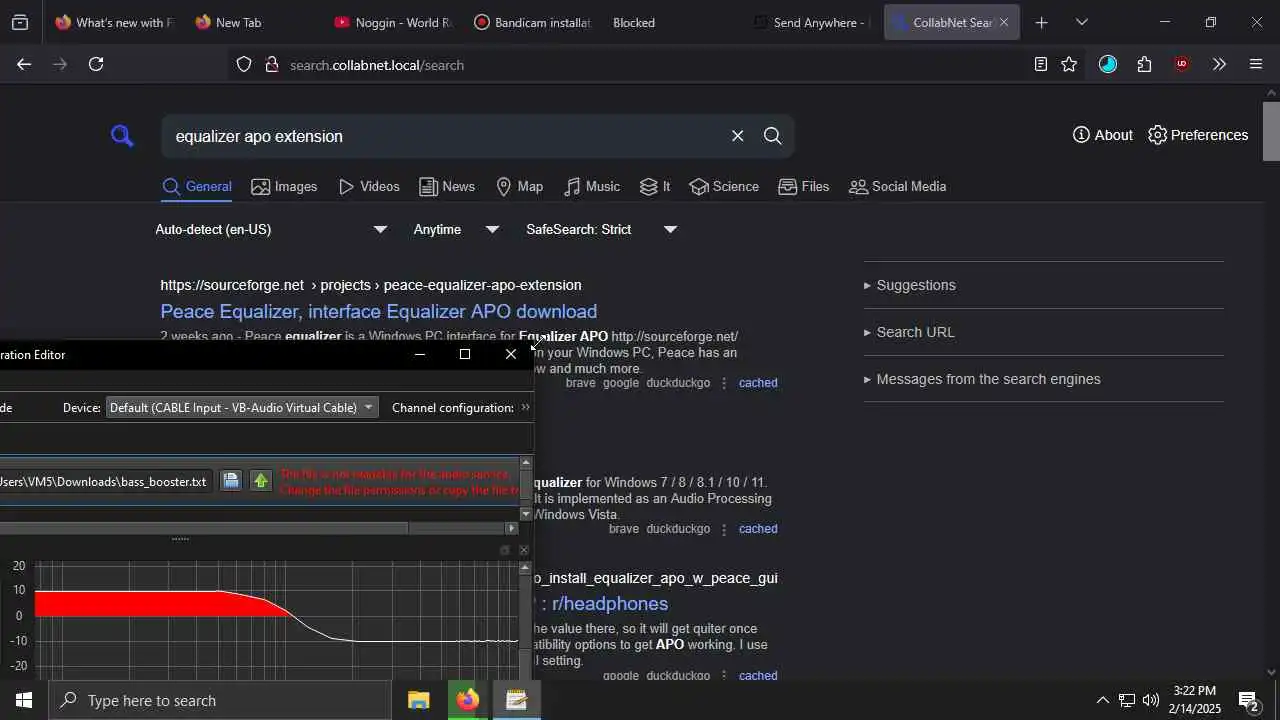Image resolution: width=1280 pixels, height=720 pixels.
Task: Show more toolbar tools via double chevron
Action: (1219, 64)
